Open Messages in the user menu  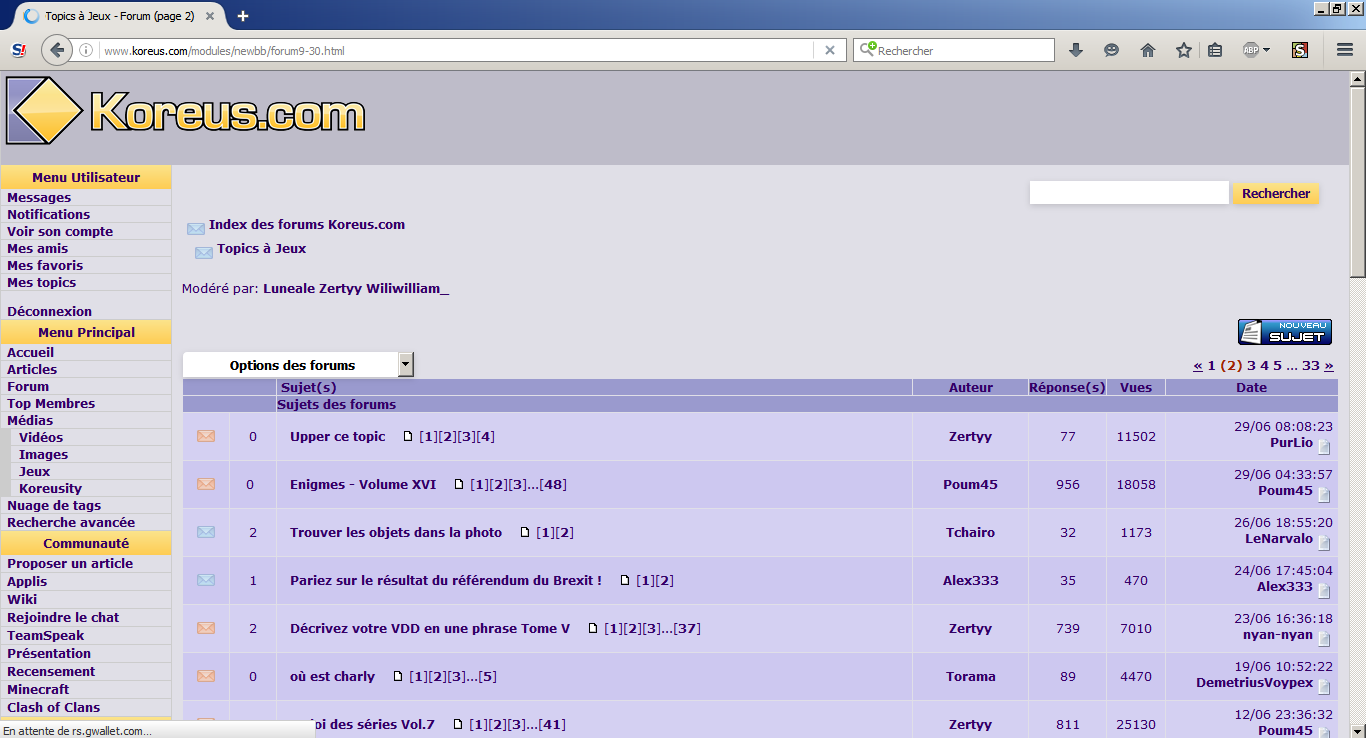coord(39,198)
